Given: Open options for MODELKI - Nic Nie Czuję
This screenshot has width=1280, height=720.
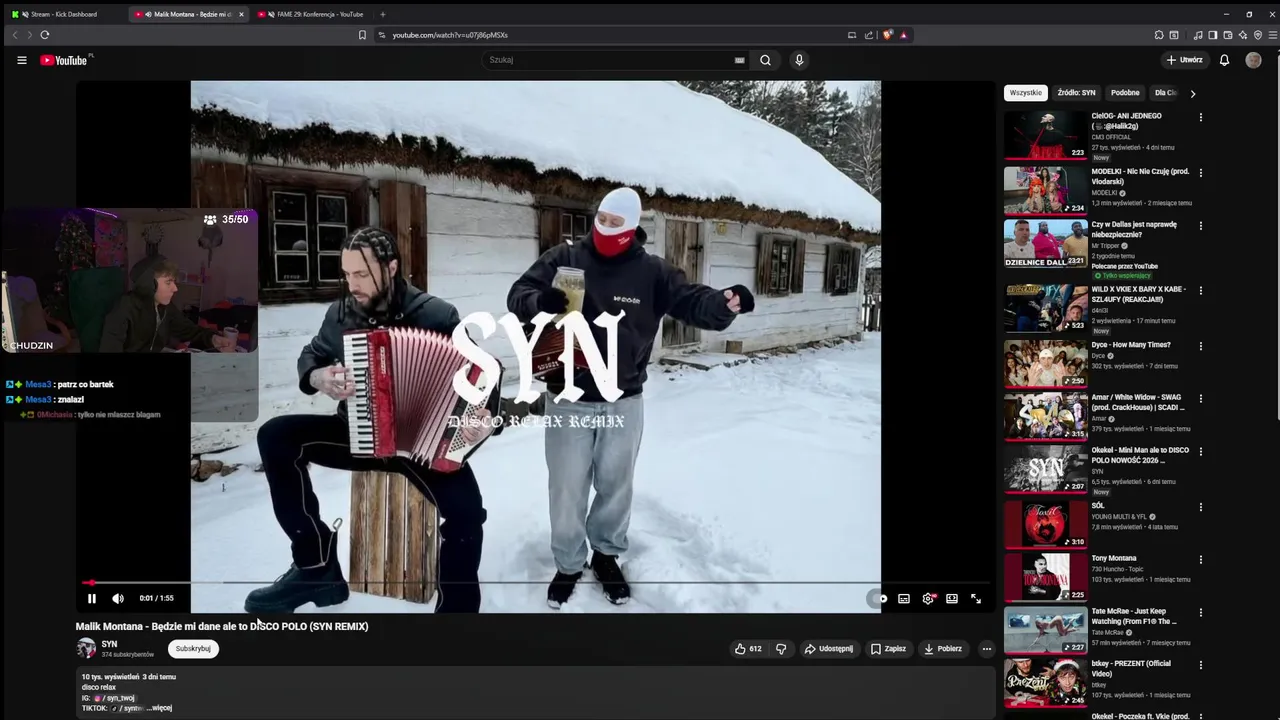Looking at the screenshot, I should pos(1200,173).
